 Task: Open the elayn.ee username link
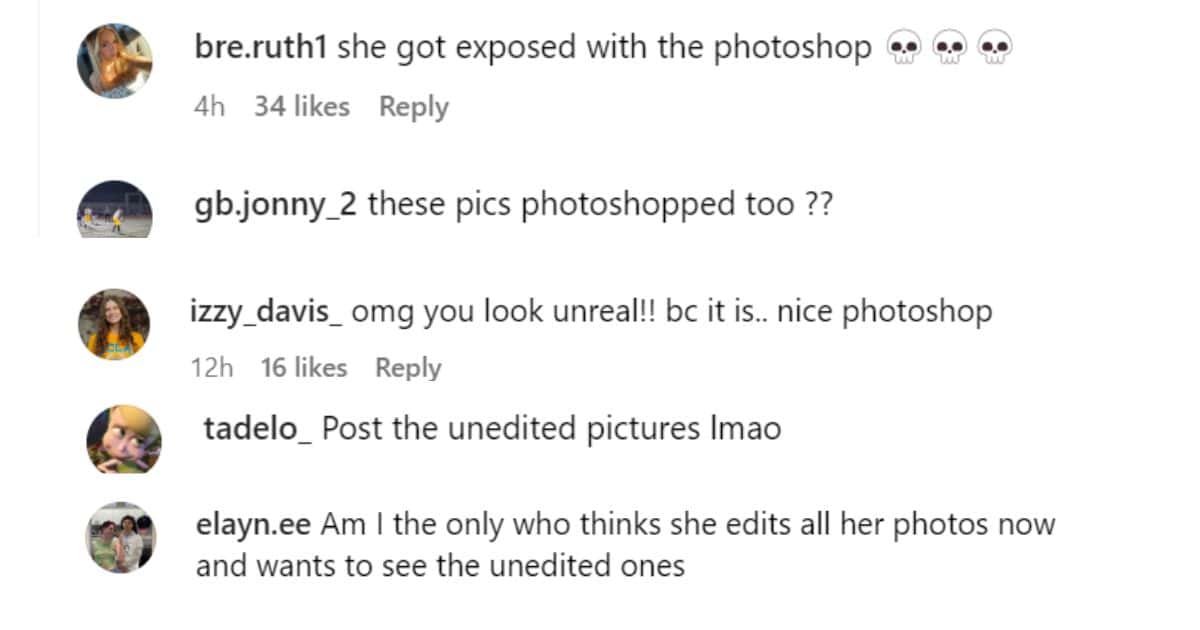click(x=253, y=524)
